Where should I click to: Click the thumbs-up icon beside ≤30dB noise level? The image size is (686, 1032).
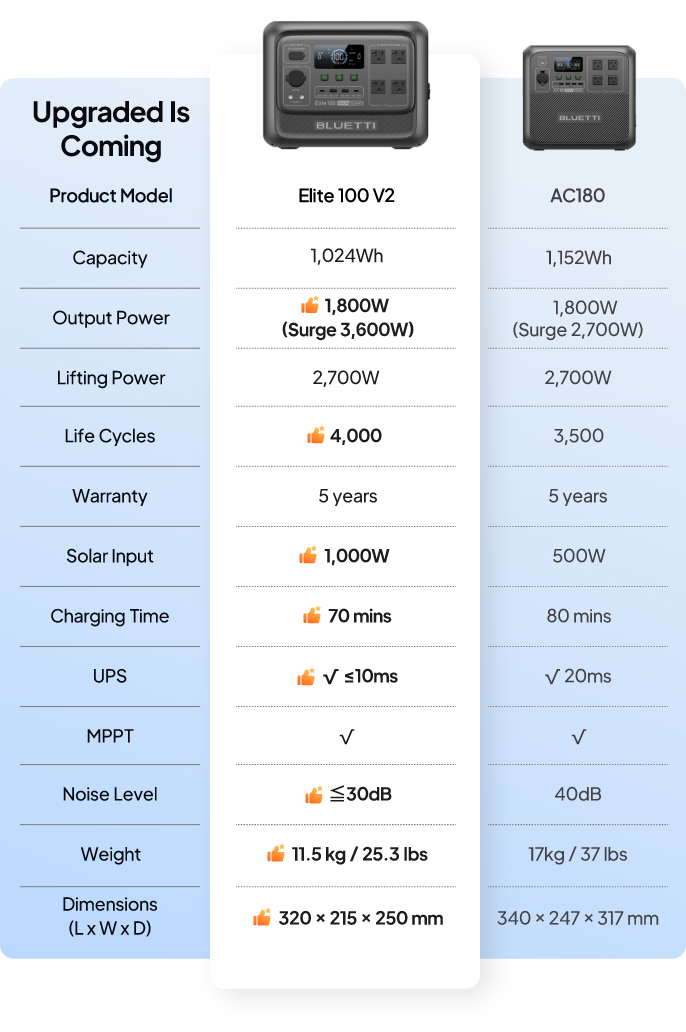314,794
